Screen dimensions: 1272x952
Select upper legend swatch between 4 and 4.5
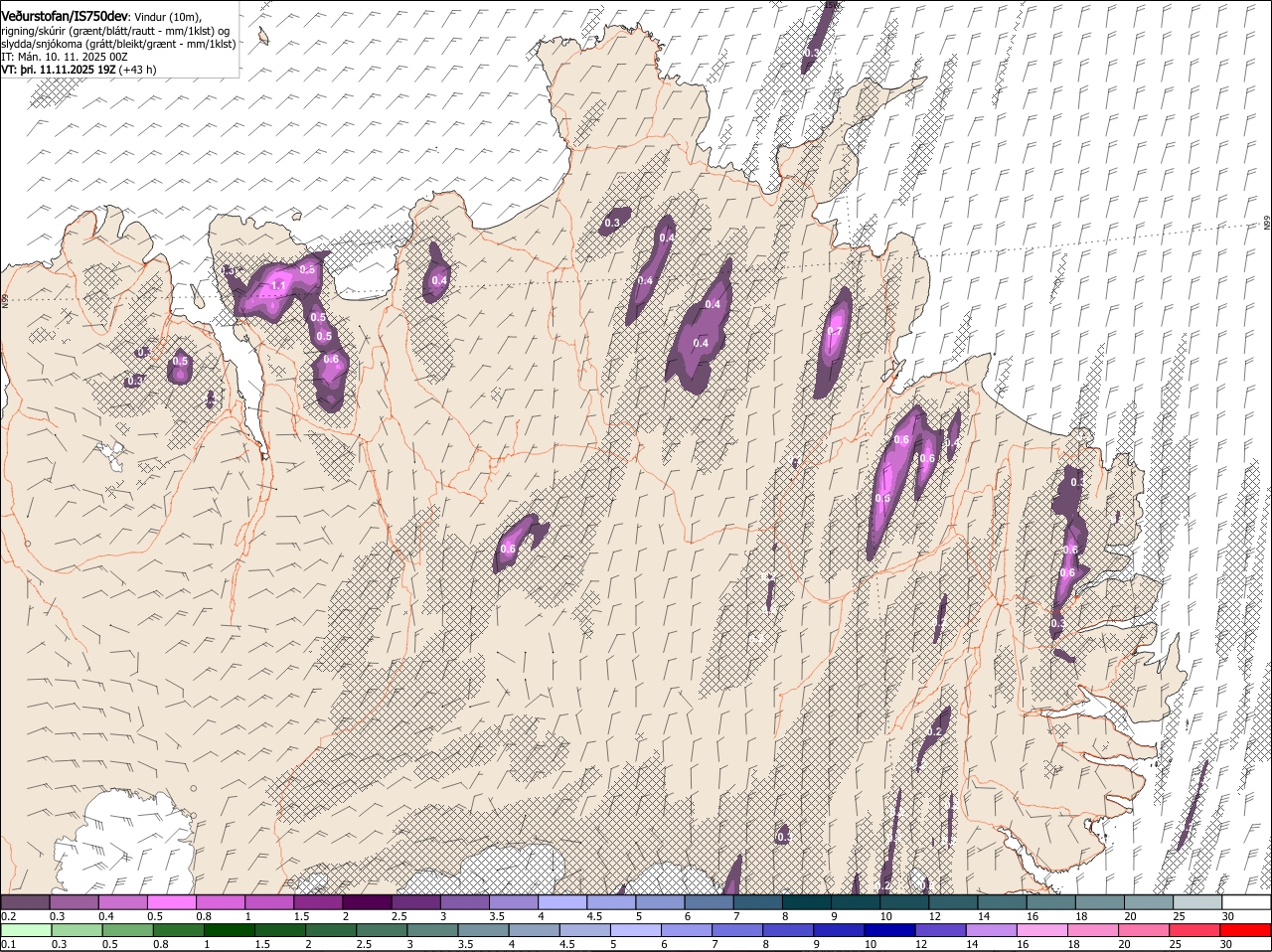562,902
